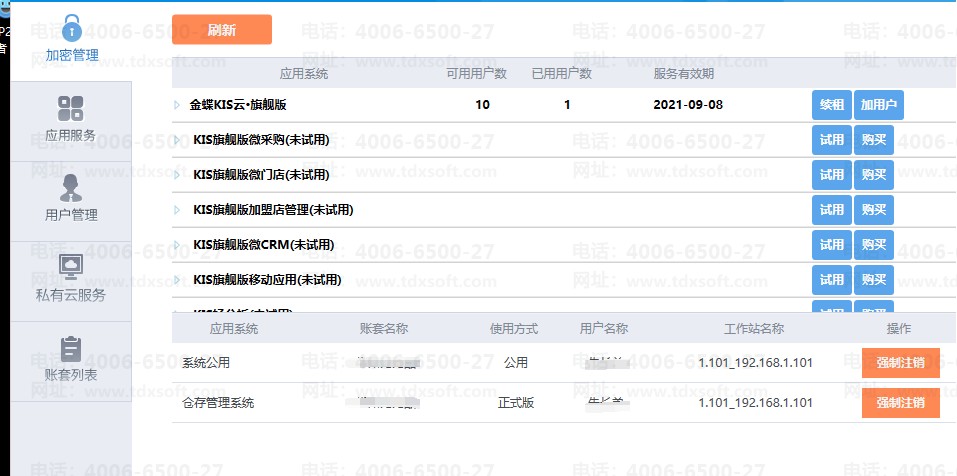Open 私有云服务 cloud monitor icon
Screen dimensions: 957x476
click(x=71, y=267)
